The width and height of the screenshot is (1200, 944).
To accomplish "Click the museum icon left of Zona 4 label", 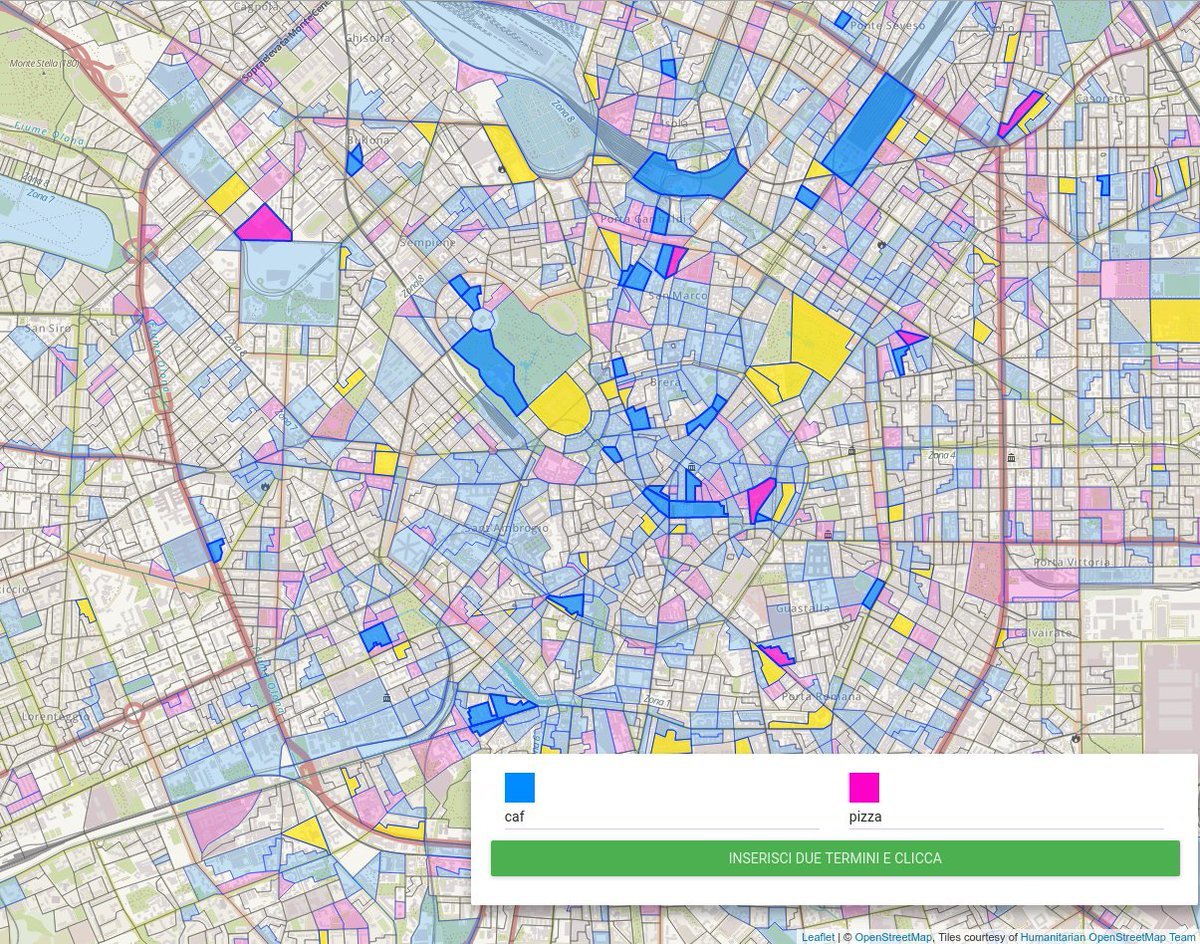I will click(x=851, y=451).
